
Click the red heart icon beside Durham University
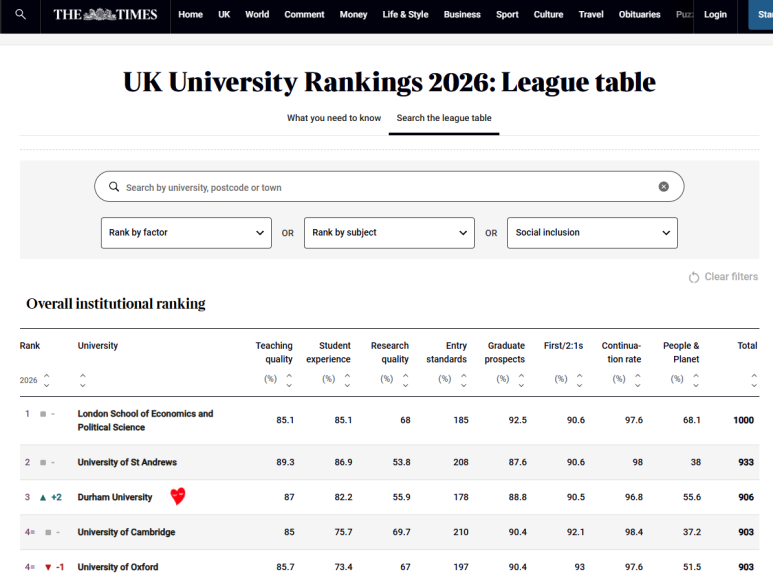(178, 496)
